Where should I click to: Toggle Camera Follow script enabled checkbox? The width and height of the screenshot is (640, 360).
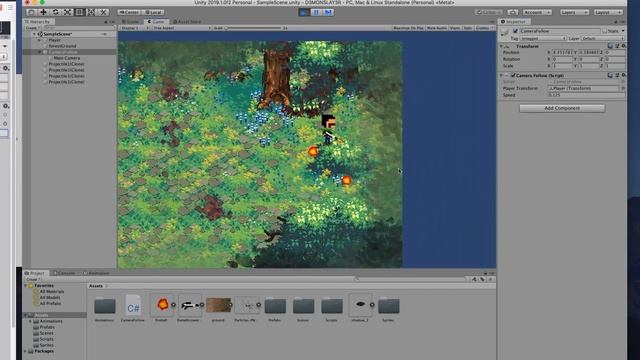513,76
